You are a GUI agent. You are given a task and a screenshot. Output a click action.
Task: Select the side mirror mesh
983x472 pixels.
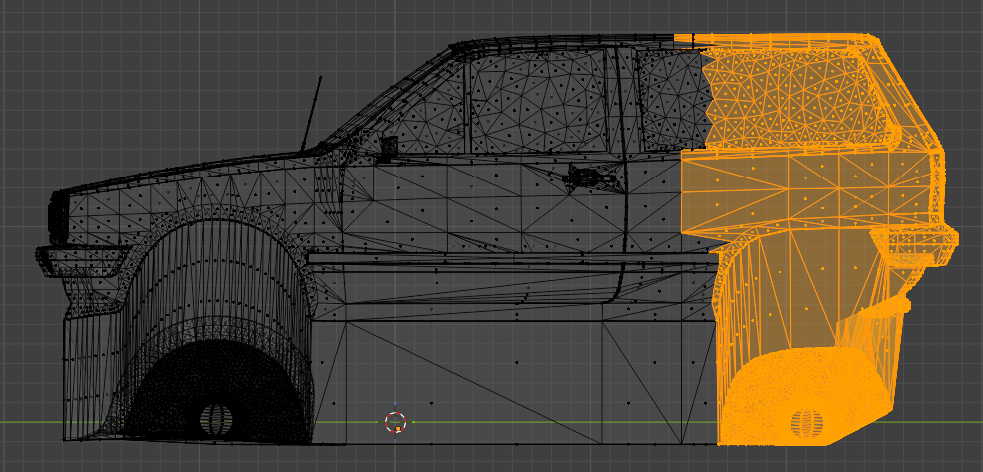(x=388, y=147)
